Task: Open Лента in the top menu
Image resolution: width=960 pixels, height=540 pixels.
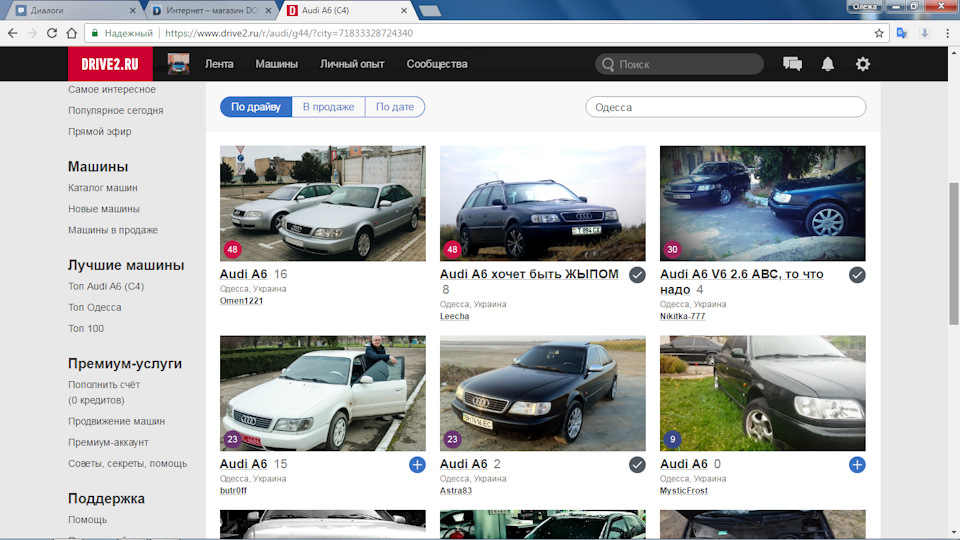Action: pos(219,64)
